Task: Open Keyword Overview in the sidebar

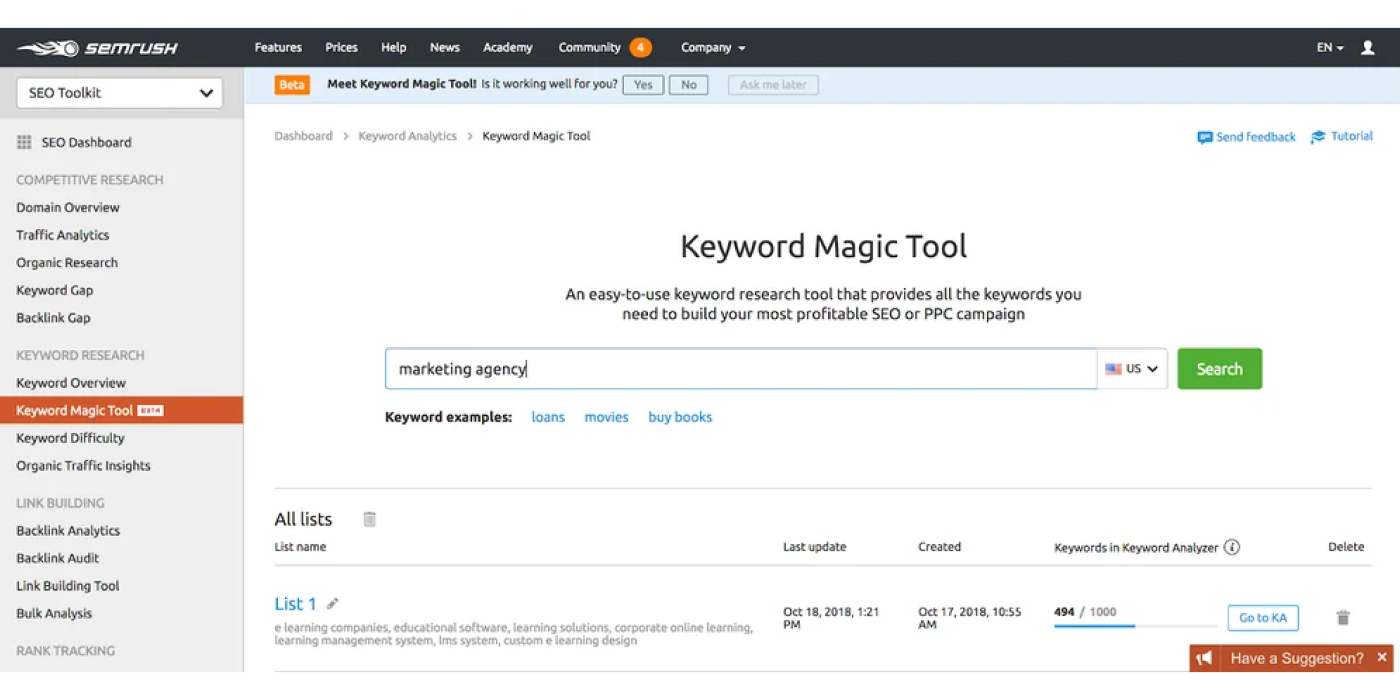Action: tap(71, 383)
